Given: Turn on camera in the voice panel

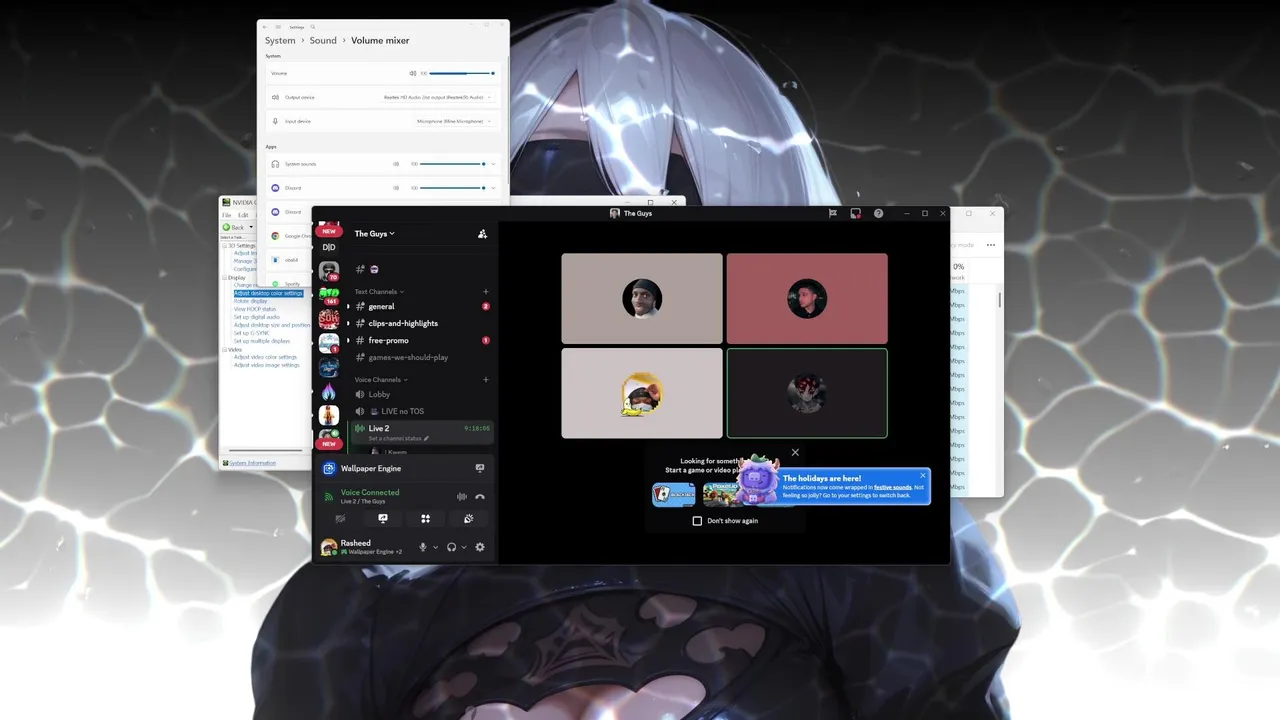Looking at the screenshot, I should point(340,519).
